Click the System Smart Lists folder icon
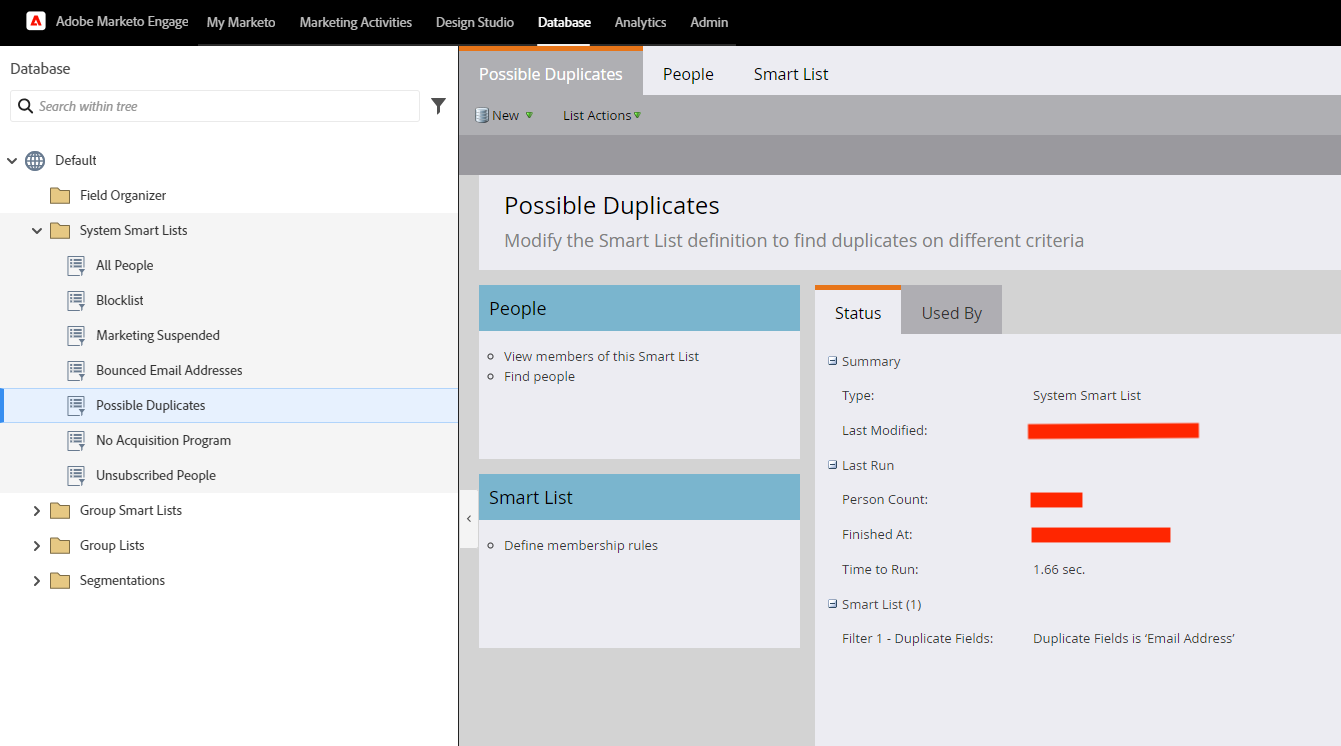The image size is (1341, 746). [x=60, y=230]
